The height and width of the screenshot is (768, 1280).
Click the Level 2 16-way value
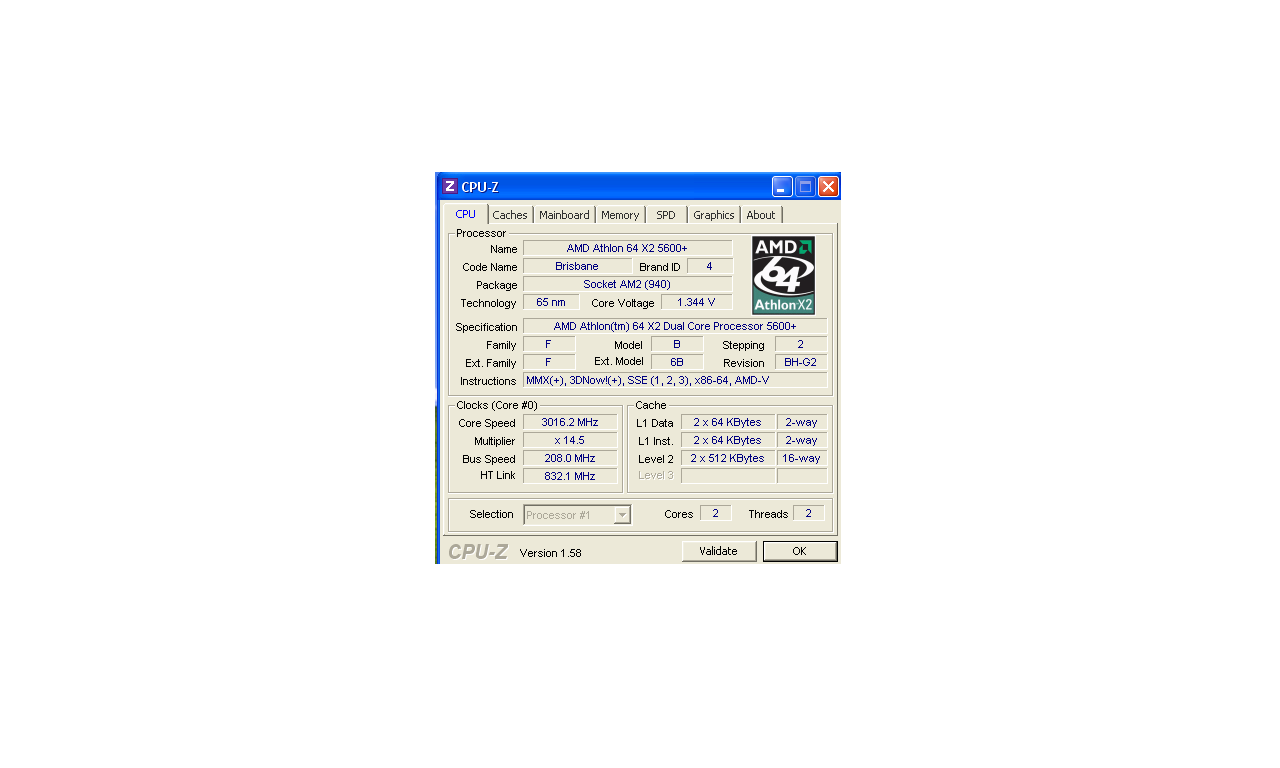802,458
